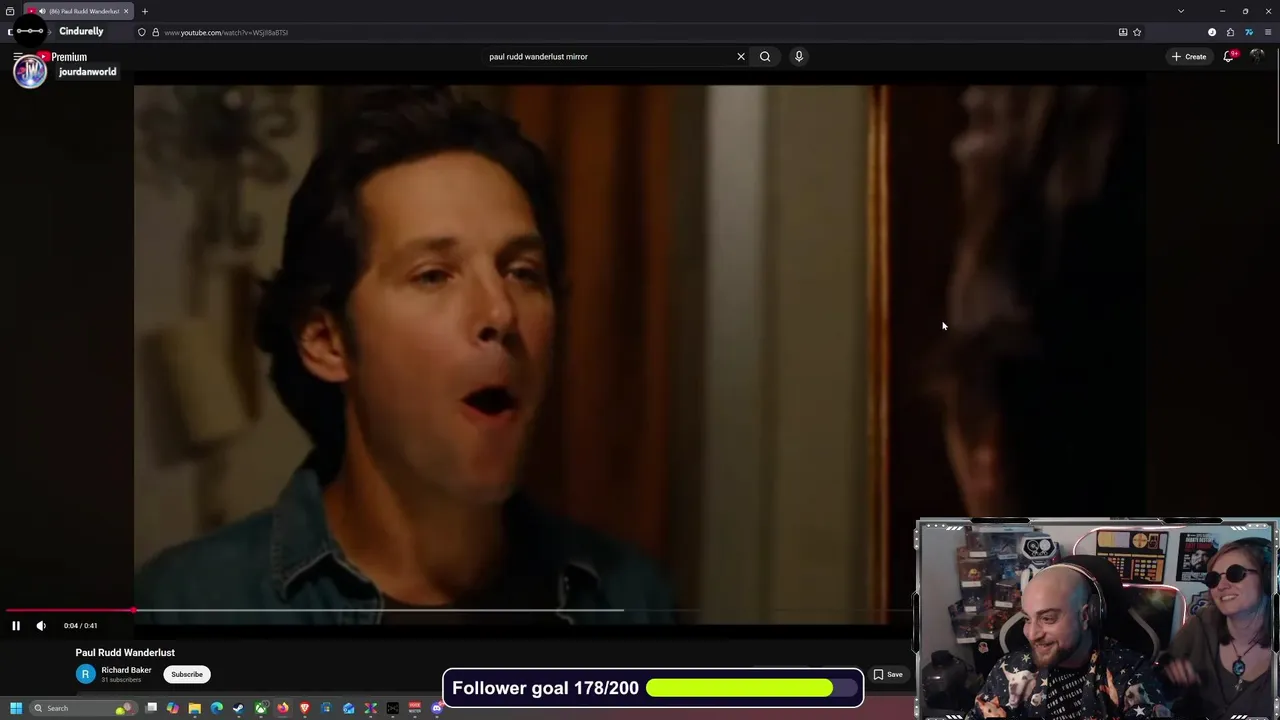Click the Windows taskbar Search box
Screen dimensions: 1280x720
83,708
